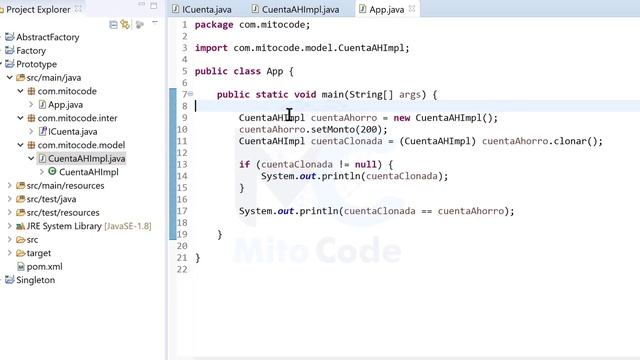Expand App.java in the tree
640x360 pixels.
click(x=31, y=104)
